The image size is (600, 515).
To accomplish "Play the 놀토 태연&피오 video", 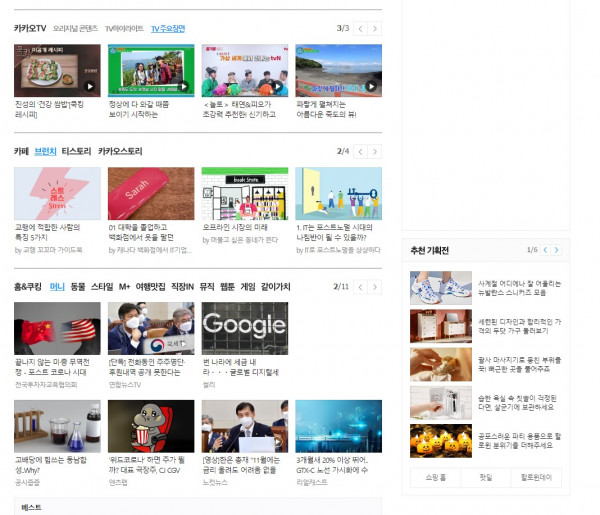I will tap(245, 70).
